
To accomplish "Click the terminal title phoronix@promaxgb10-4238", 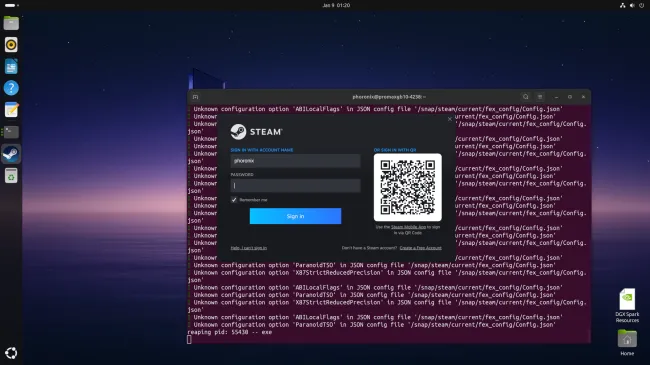I will (388, 97).
